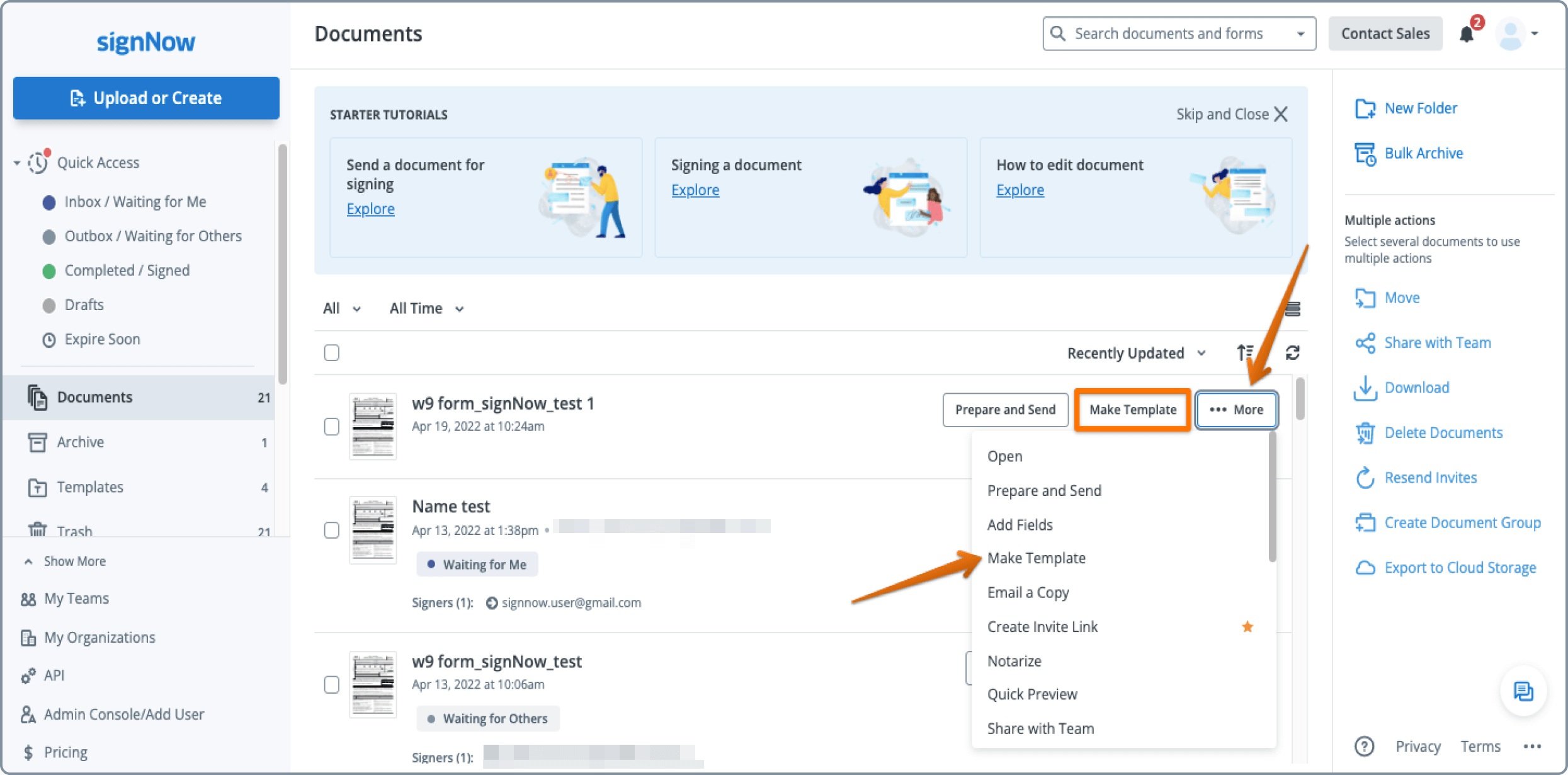Screen dimensions: 1568x775
Task: Click the Prepare and Send button
Action: tap(1004, 410)
